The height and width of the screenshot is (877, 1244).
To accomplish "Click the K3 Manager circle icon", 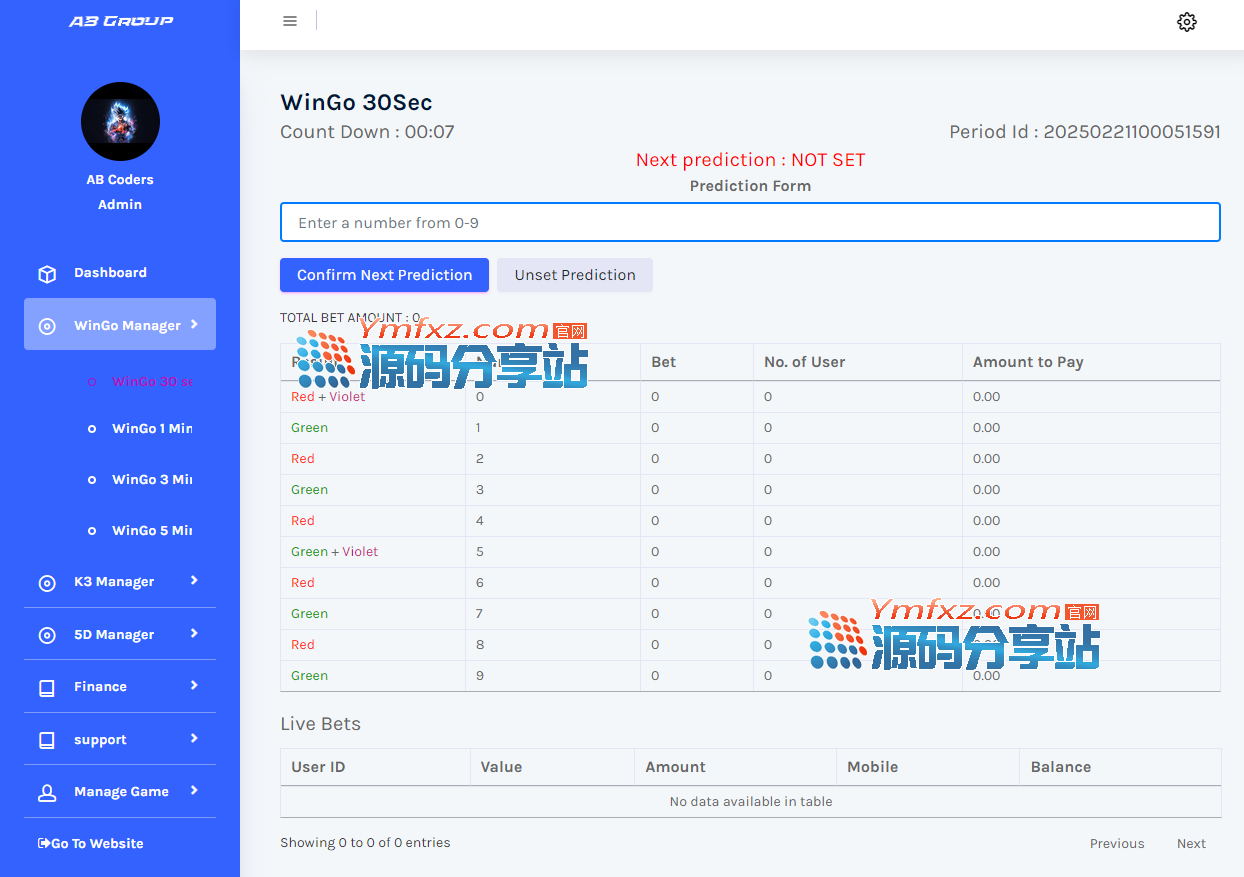I will (x=47, y=583).
